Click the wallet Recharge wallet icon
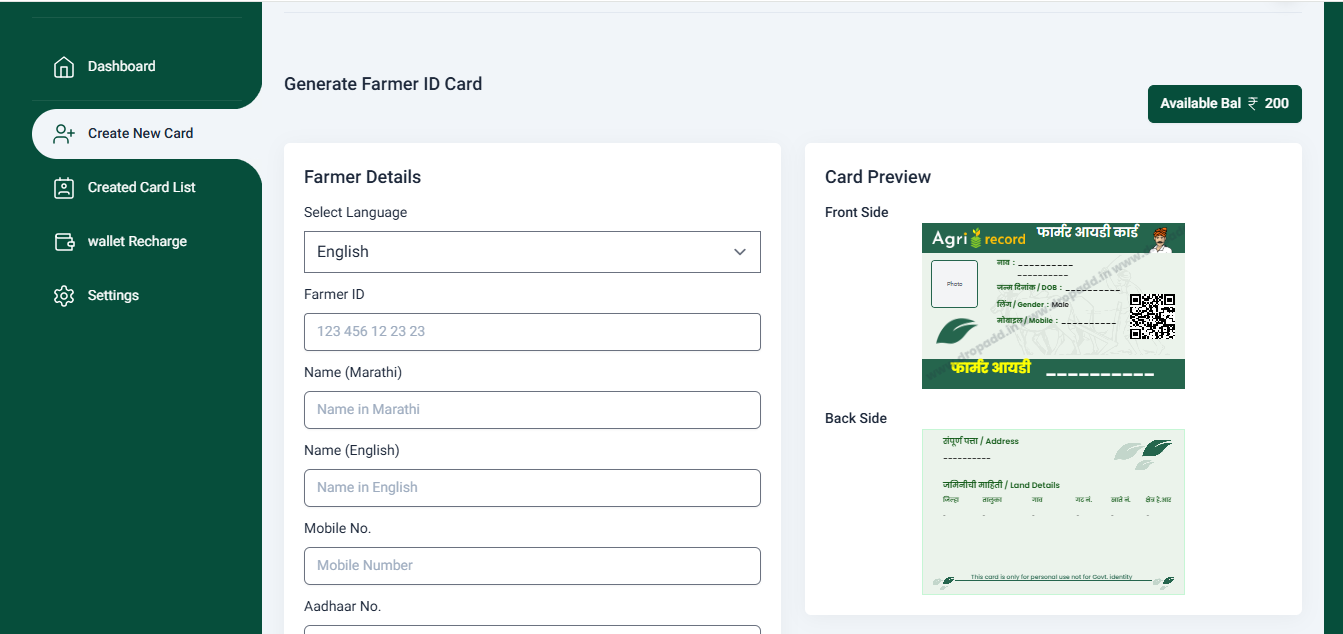Viewport: 1343px width, 634px height. coord(64,242)
